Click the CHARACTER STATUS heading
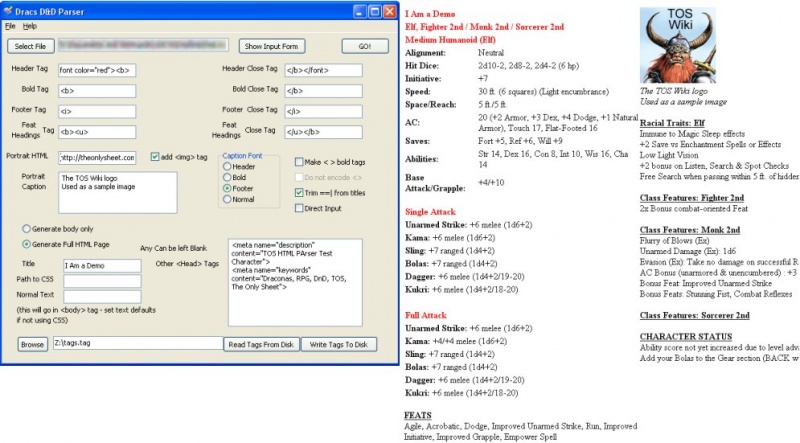Viewport: 800px width, 443px height. [686, 337]
